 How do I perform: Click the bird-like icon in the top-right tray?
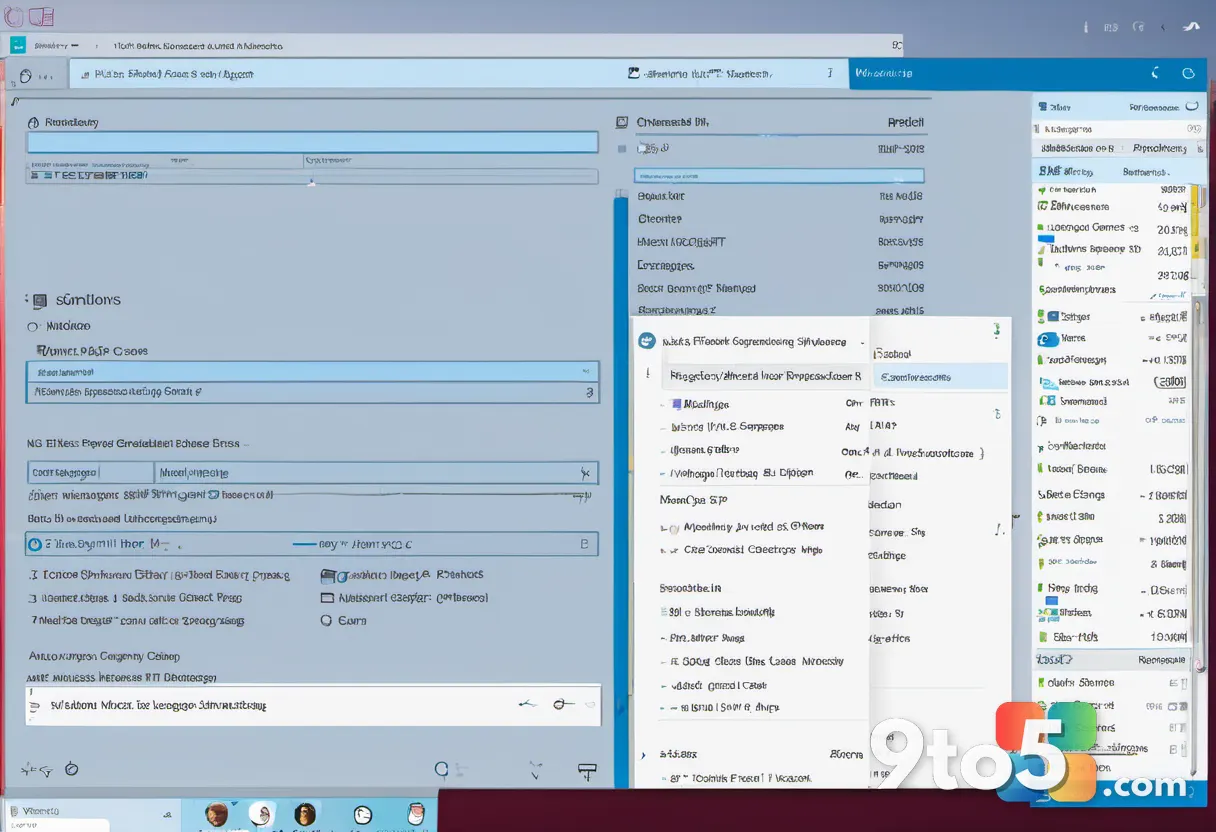(1190, 28)
